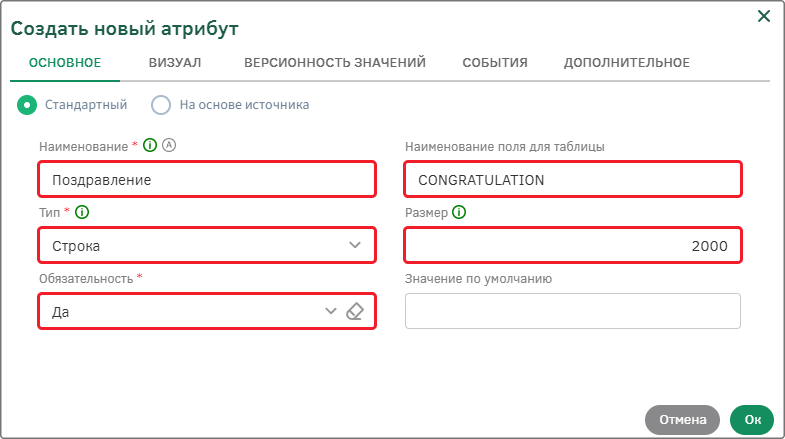The height and width of the screenshot is (439, 785).
Task: Clear Обязательность value with eraser icon
Action: tap(355, 311)
